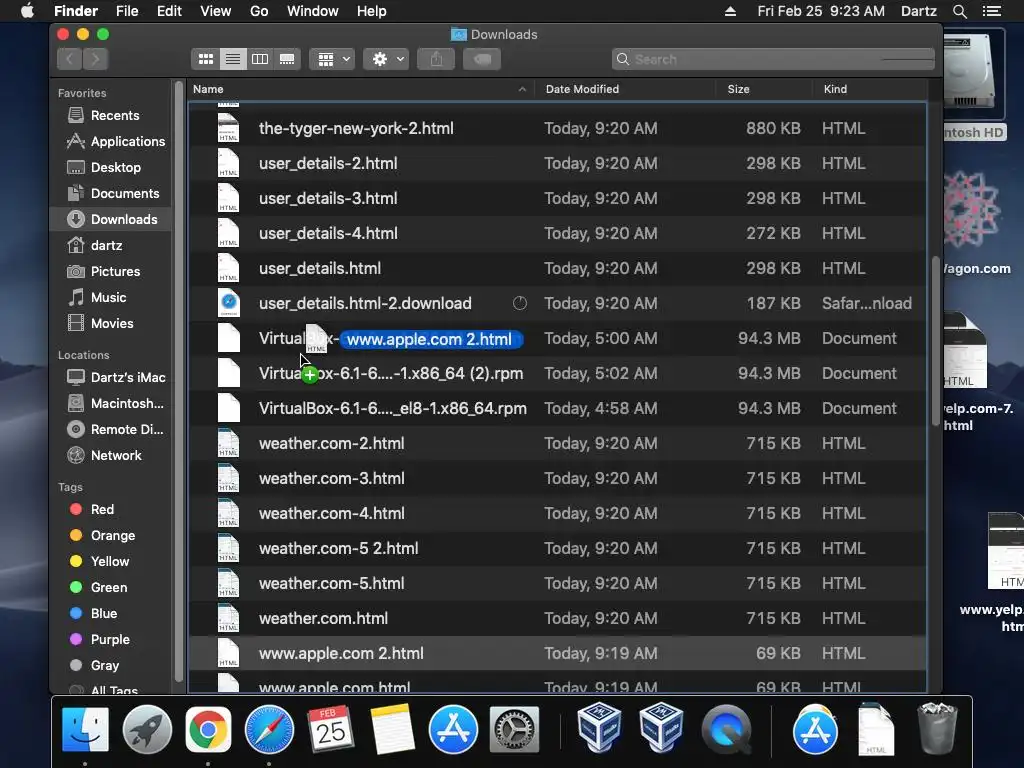Click progress indicator on user_details.html-2.download

coord(520,303)
